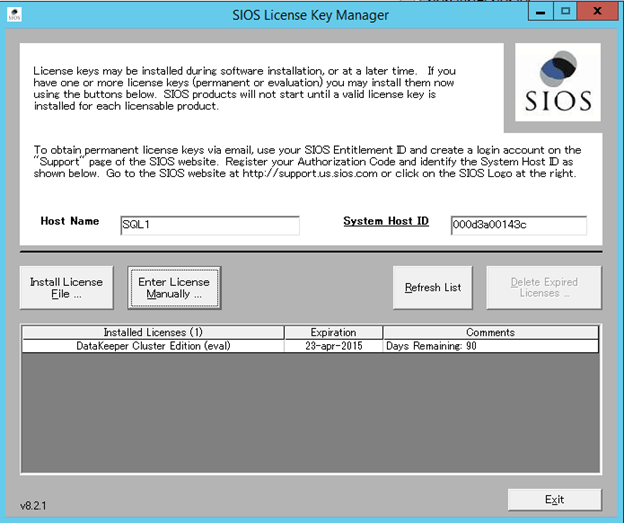Refresh the installed license list
Image resolution: width=624 pixels, height=523 pixels.
tap(433, 288)
